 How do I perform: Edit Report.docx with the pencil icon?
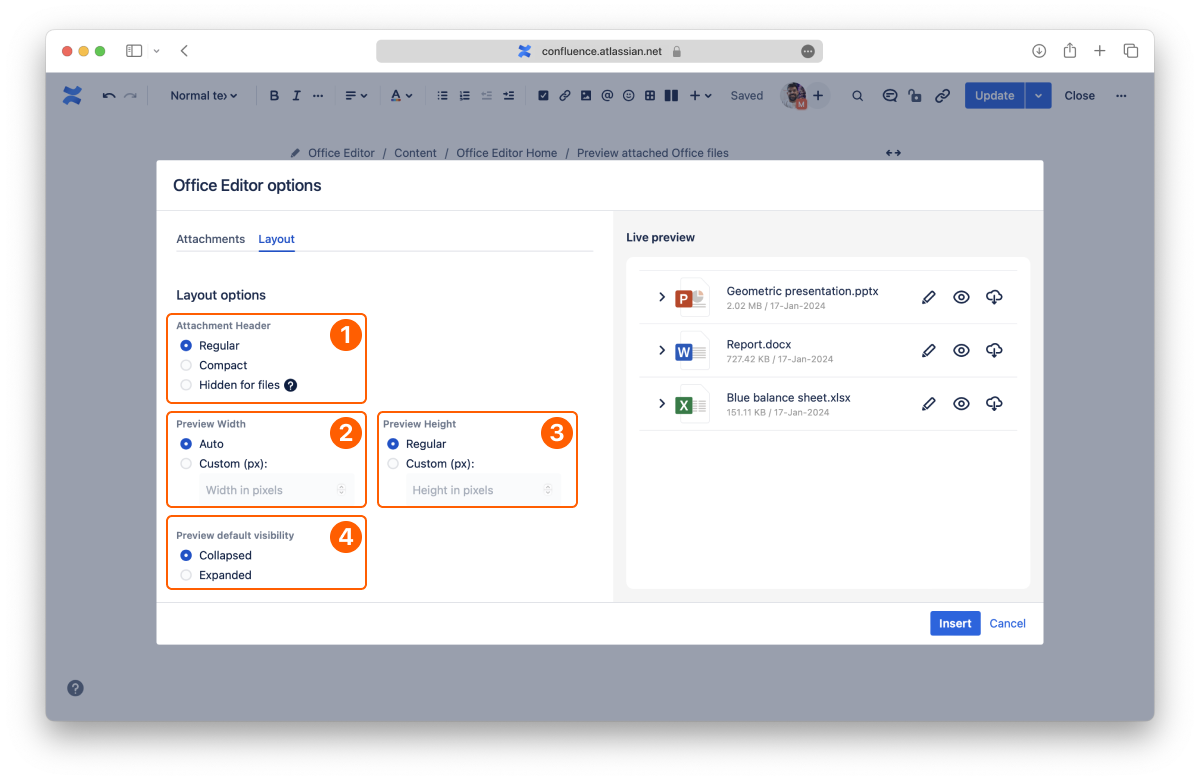tap(929, 350)
